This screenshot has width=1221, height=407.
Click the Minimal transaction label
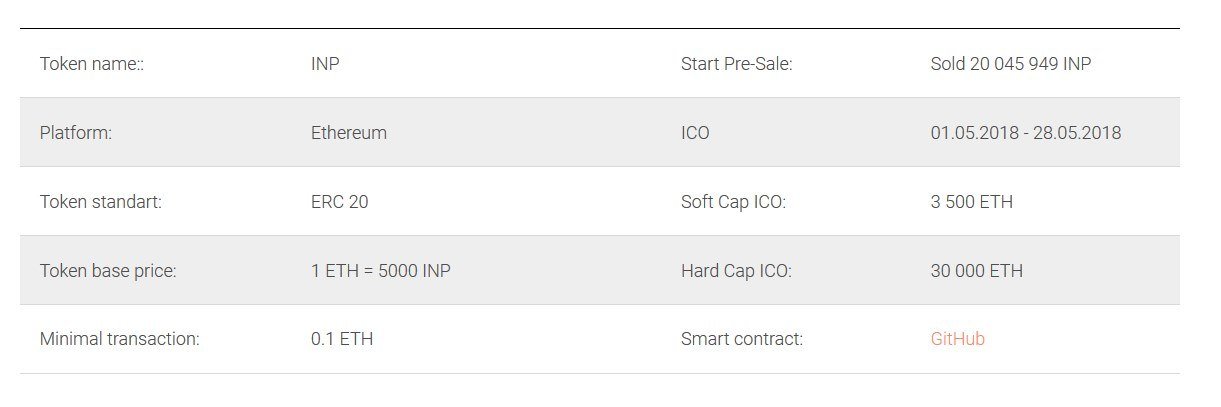pyautogui.click(x=120, y=339)
